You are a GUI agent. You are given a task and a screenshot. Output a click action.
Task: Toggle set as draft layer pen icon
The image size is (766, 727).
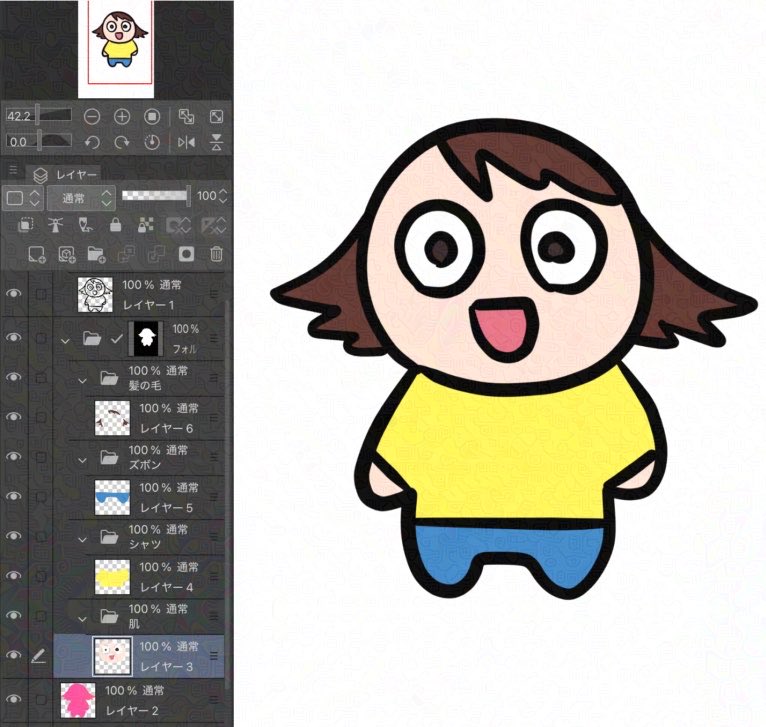pyautogui.click(x=85, y=225)
